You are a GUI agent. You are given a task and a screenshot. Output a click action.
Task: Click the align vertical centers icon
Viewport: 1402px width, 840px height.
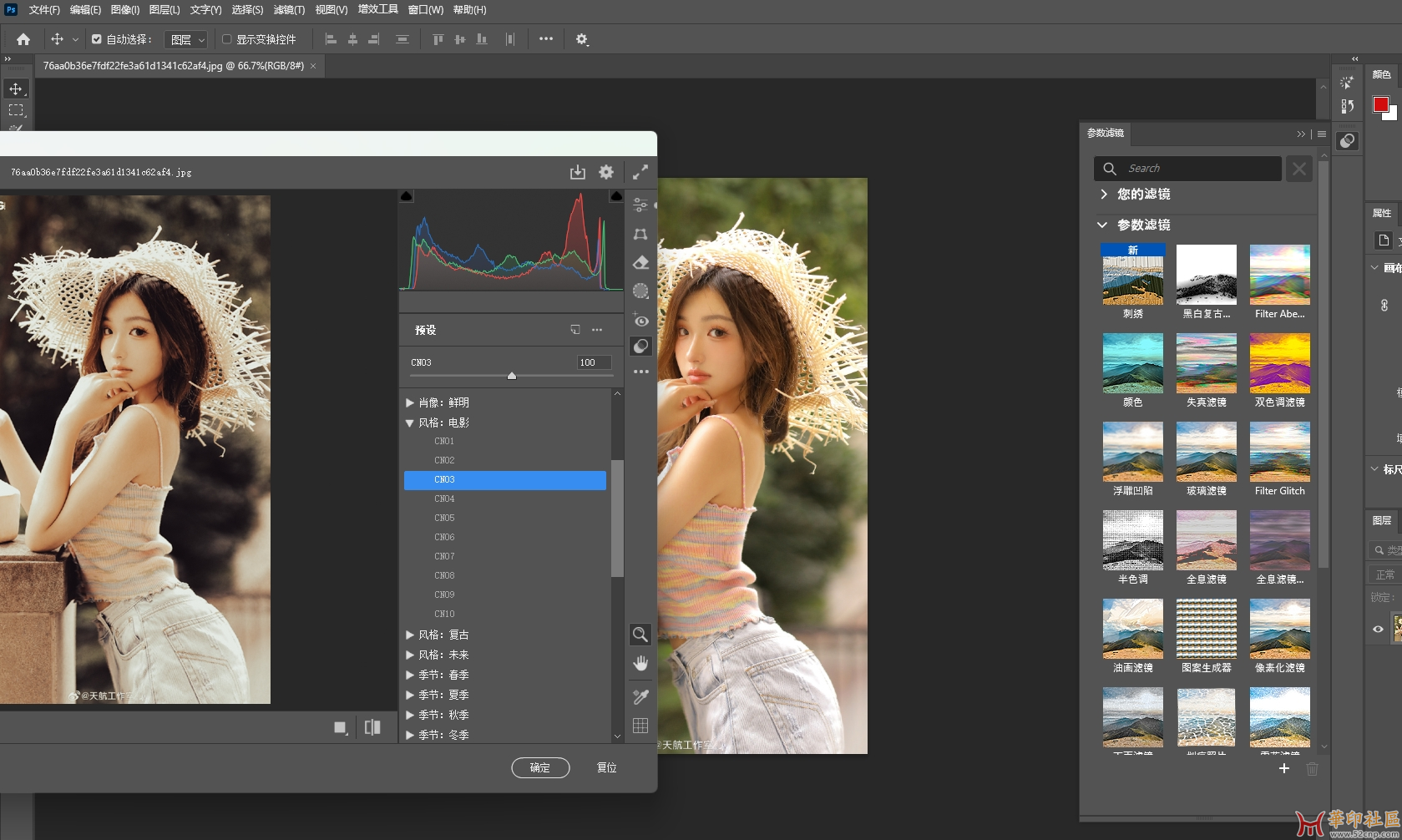pos(459,39)
